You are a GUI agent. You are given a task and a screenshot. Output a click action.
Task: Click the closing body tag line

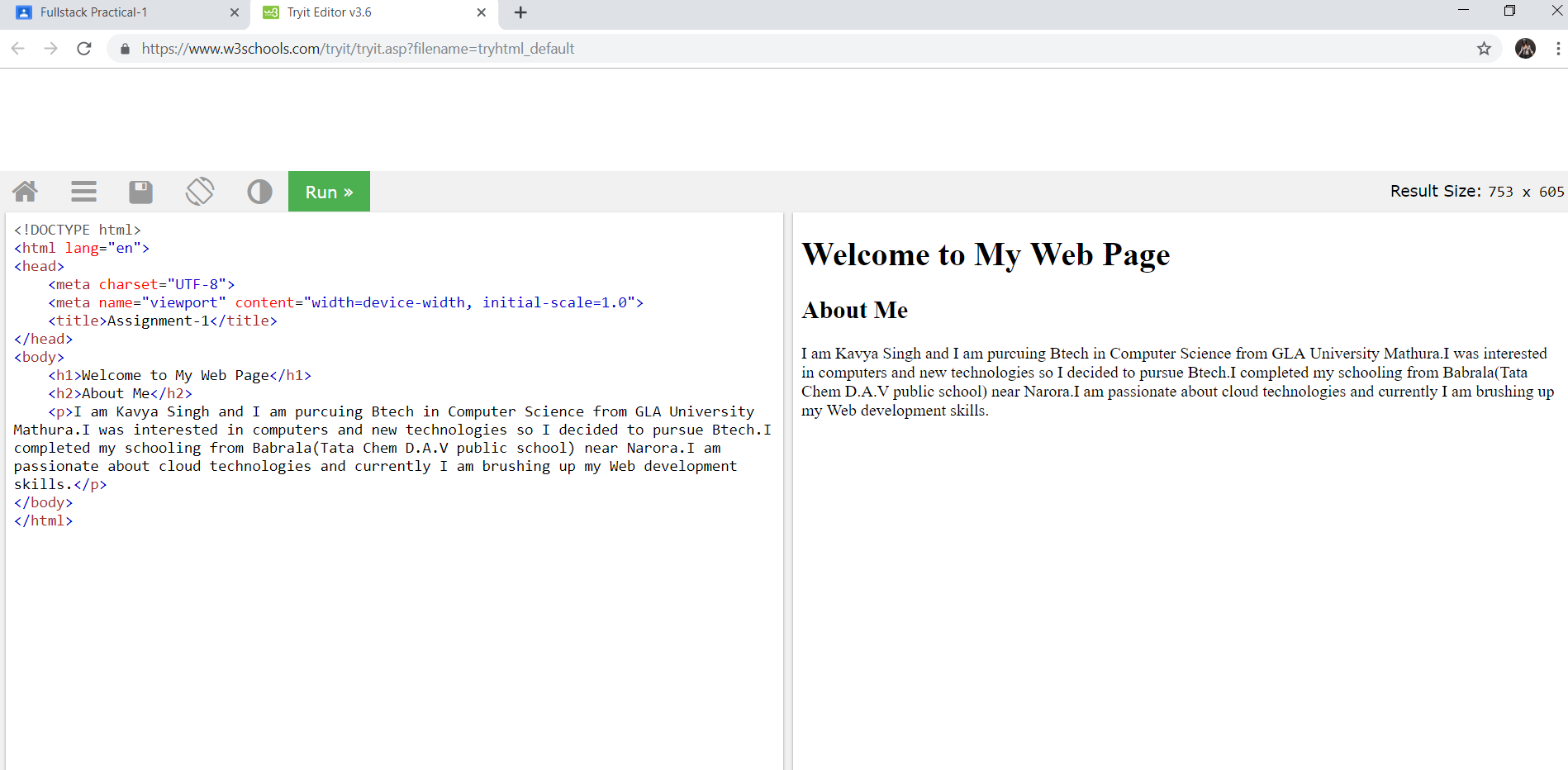click(x=43, y=502)
